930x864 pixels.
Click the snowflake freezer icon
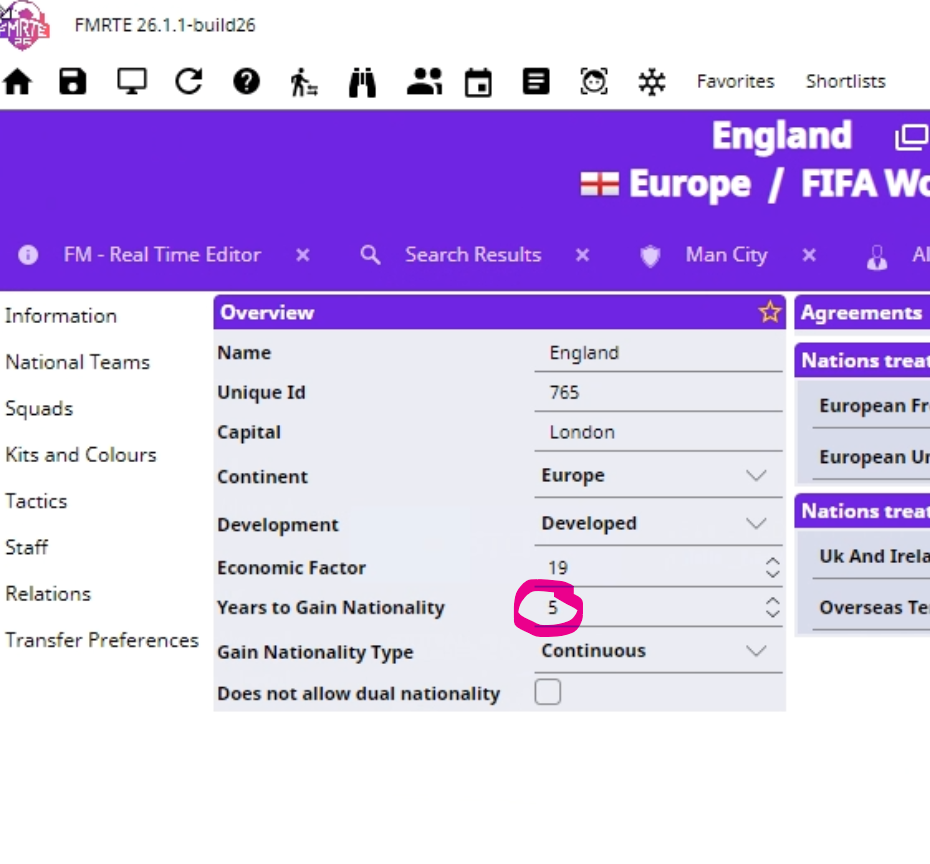click(x=652, y=82)
